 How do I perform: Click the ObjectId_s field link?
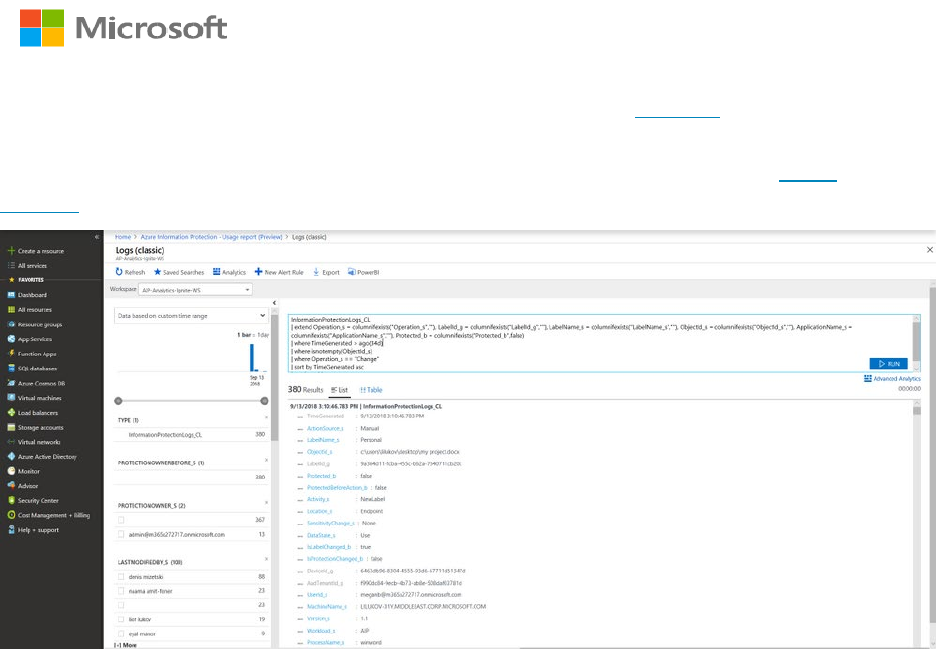point(319,452)
